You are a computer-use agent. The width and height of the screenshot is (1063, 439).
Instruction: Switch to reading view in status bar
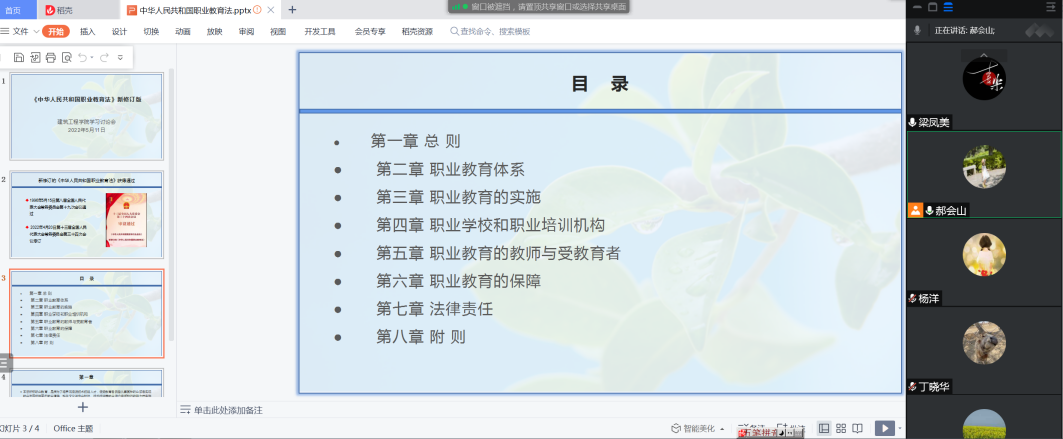(858, 428)
